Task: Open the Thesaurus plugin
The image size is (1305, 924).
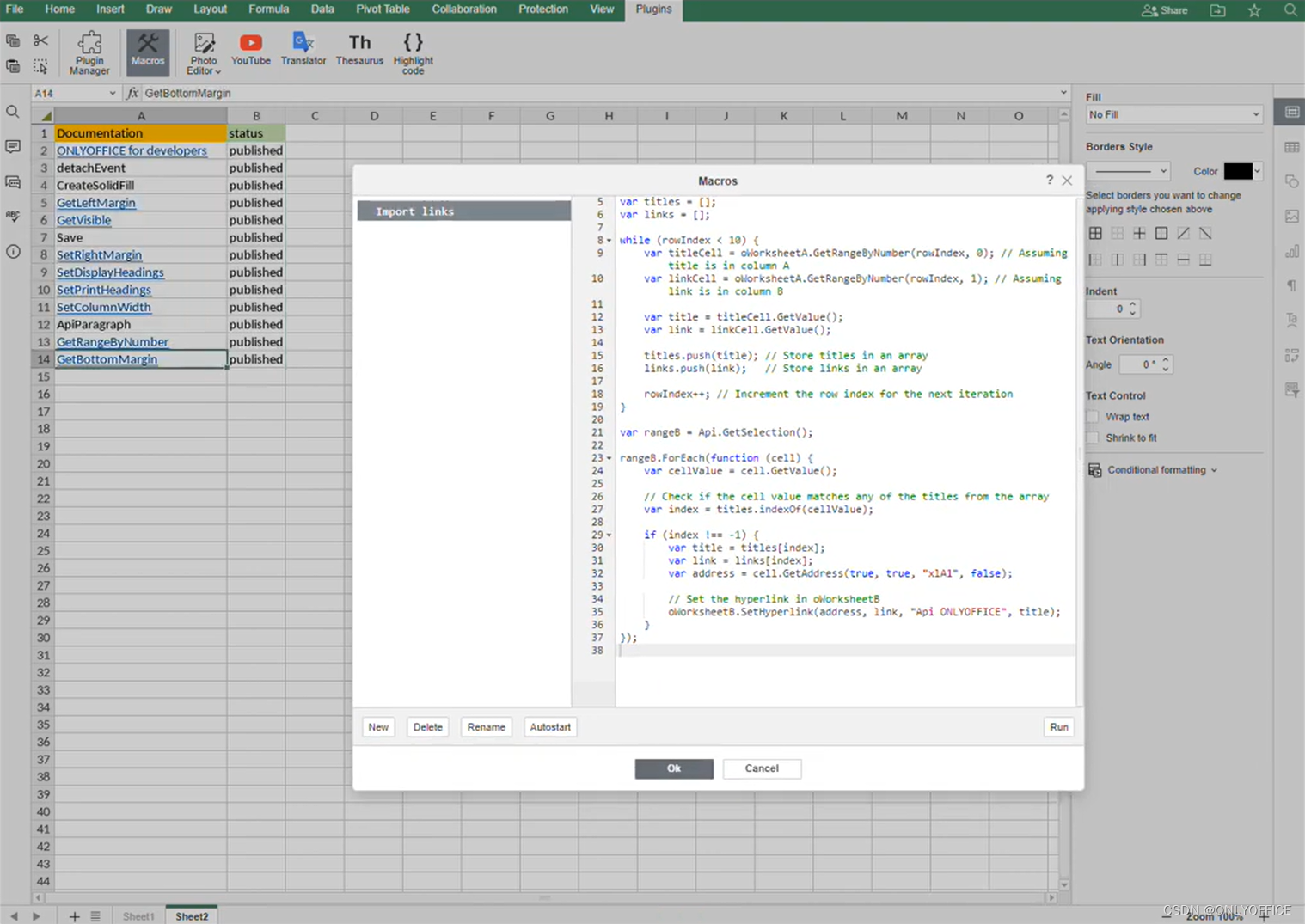Action: [x=359, y=50]
